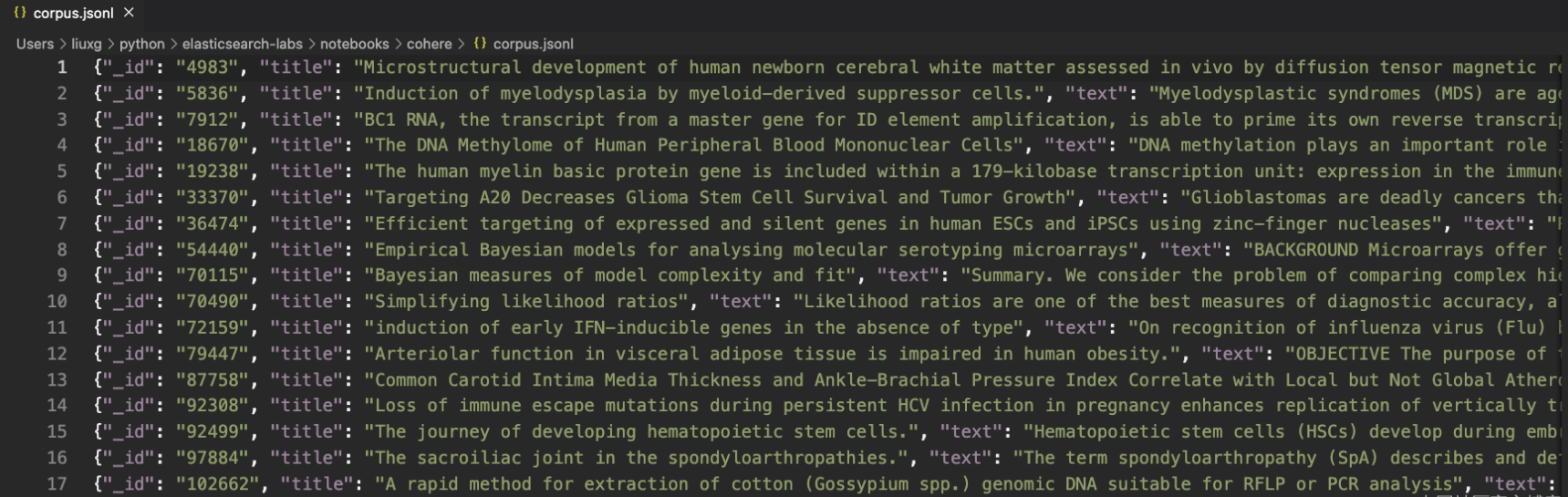1568x497 pixels.
Task: Click line number 9 in the gutter
Action: click(x=62, y=275)
